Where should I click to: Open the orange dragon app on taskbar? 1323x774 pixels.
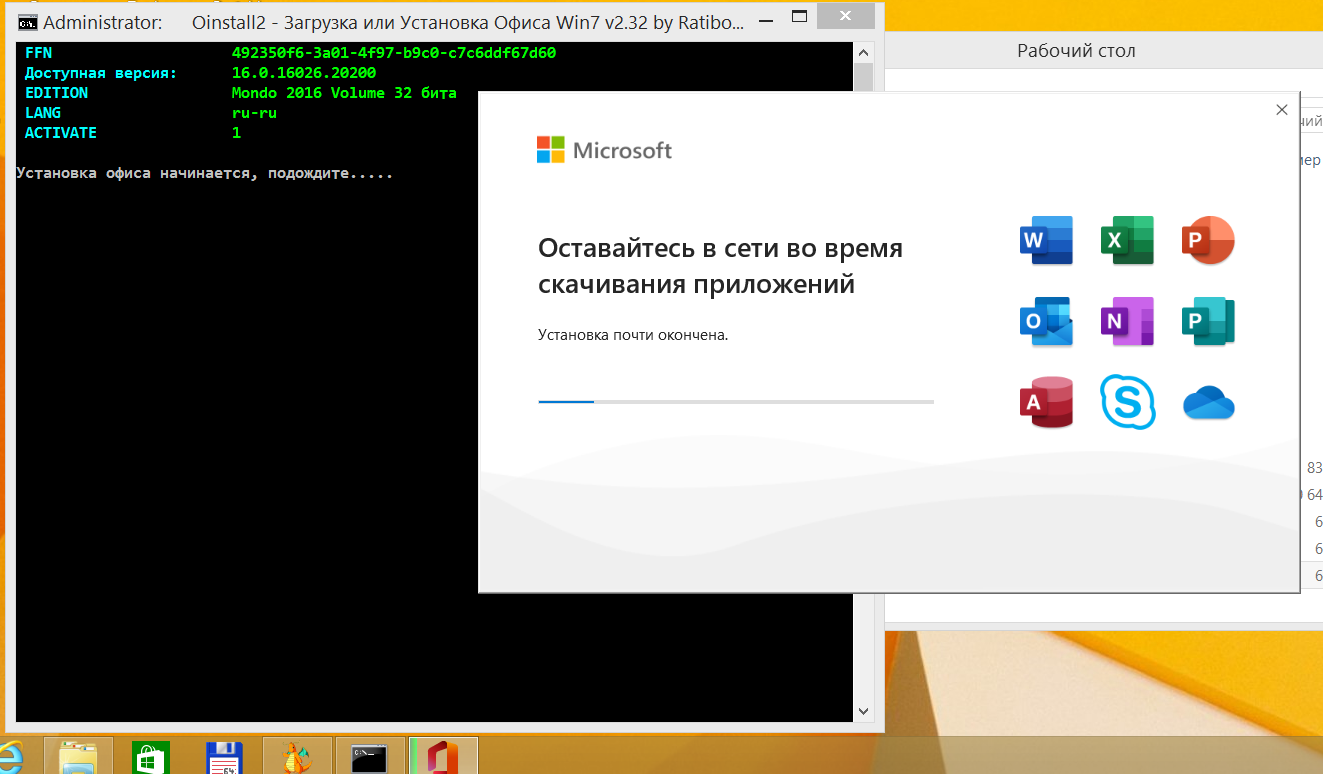[296, 757]
